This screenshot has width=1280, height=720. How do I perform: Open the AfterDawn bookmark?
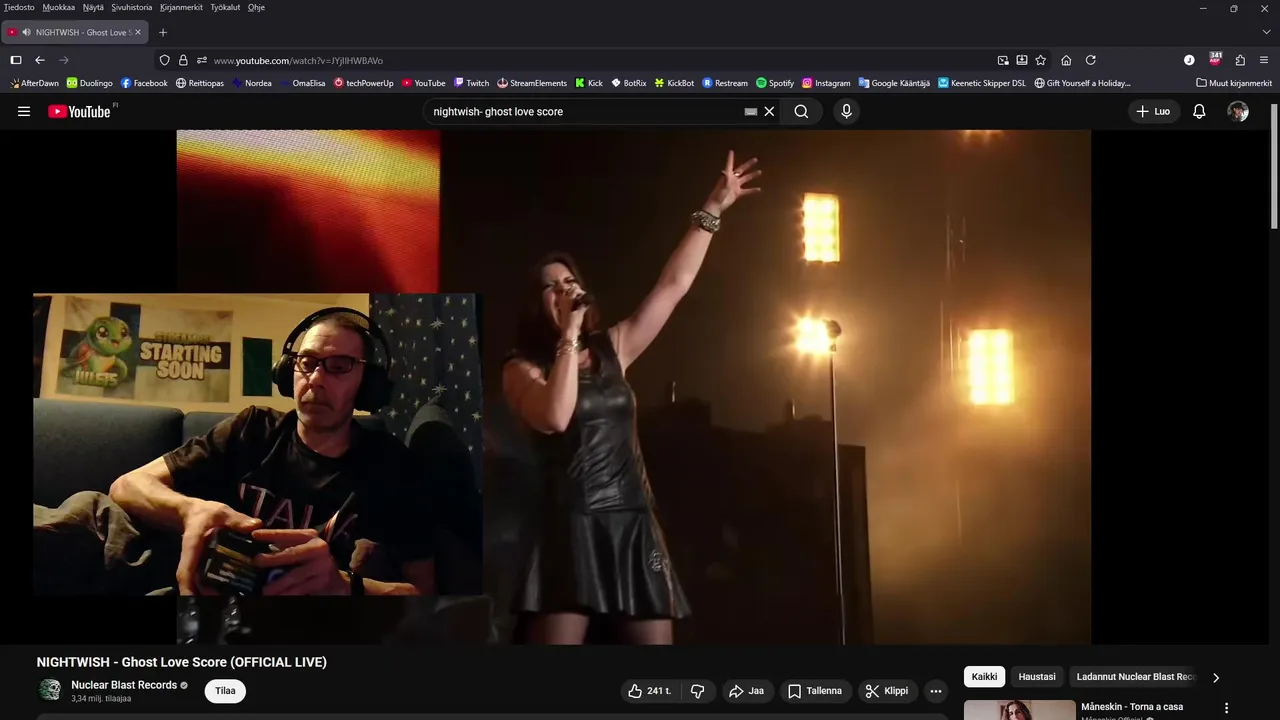pyautogui.click(x=35, y=83)
